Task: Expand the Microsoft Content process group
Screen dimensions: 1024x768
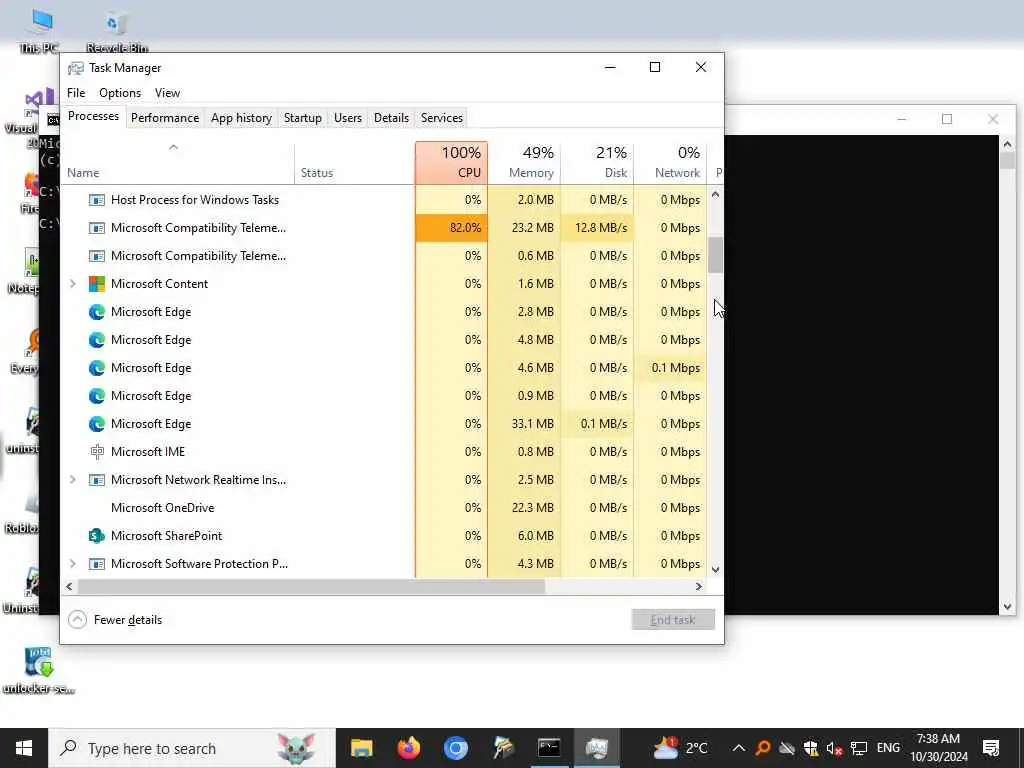Action: click(x=72, y=283)
